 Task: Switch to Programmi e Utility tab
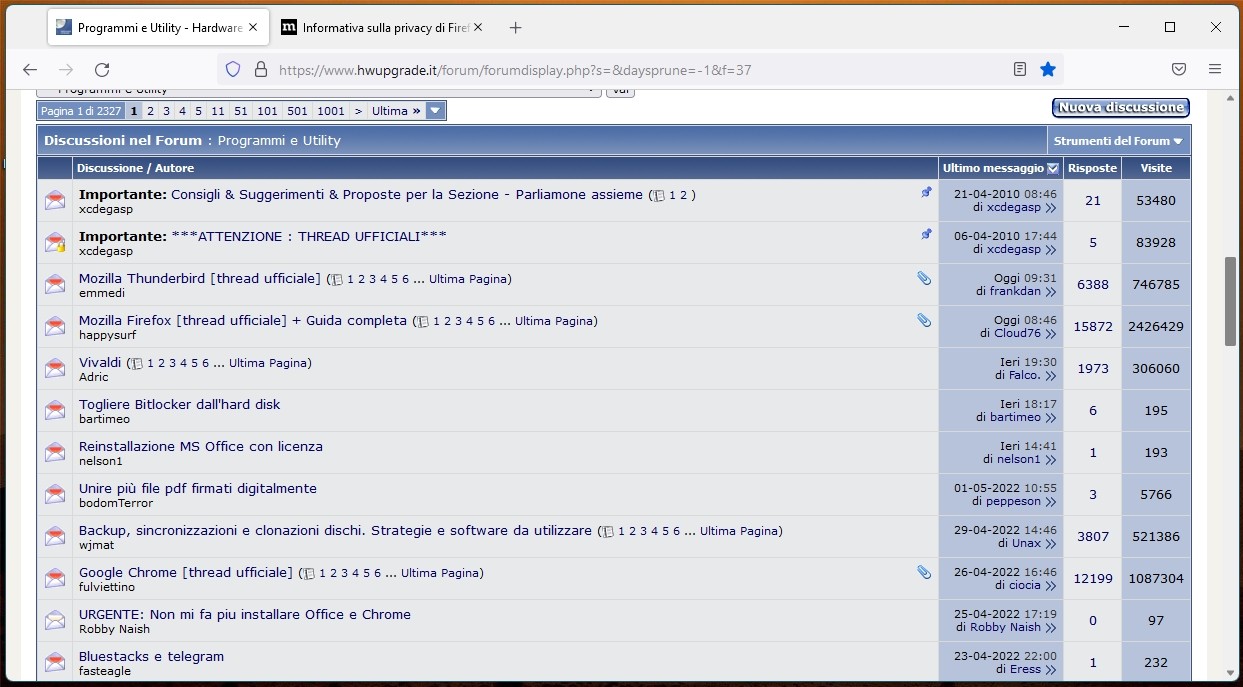click(x=157, y=28)
